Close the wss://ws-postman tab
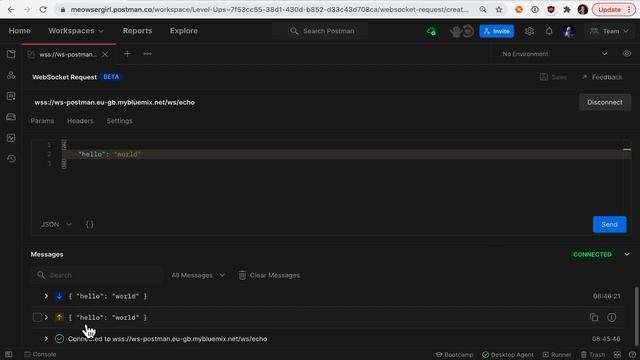The height and width of the screenshot is (360, 640). click(x=105, y=54)
